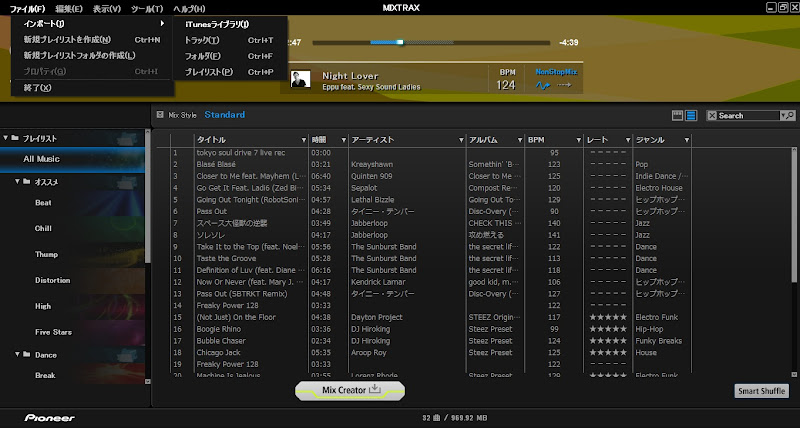The image size is (800, 428).
Task: Choose 新規プレイリストフォルダの作成(L) menu entry
Action: coord(92,55)
